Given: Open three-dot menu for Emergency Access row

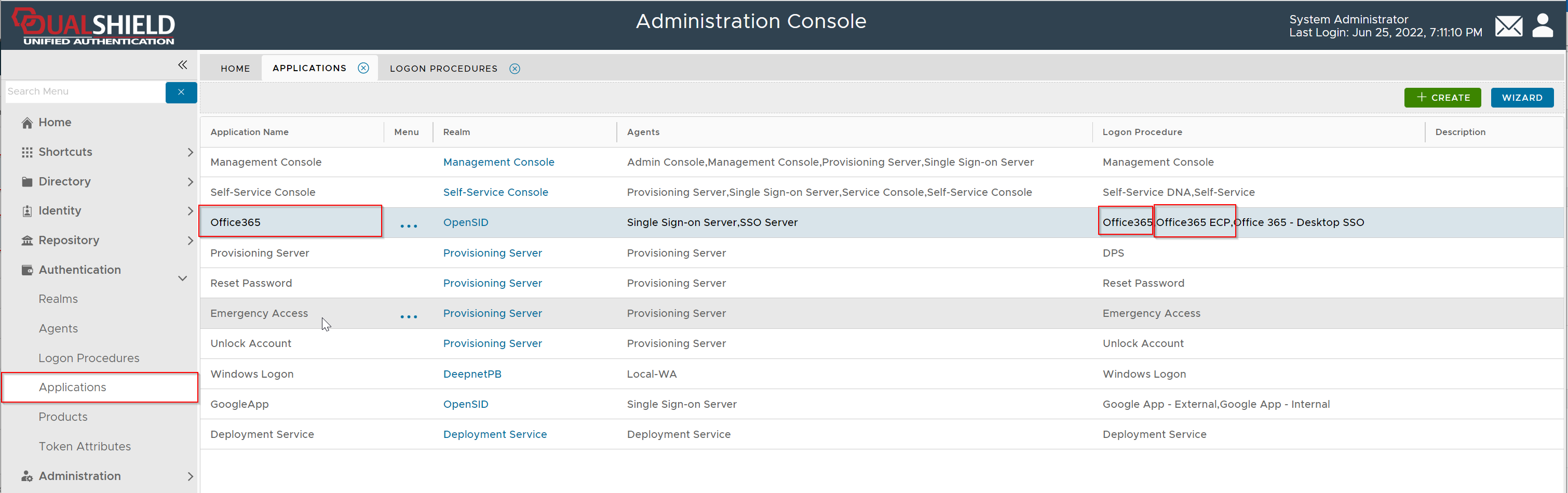Looking at the screenshot, I should (409, 316).
